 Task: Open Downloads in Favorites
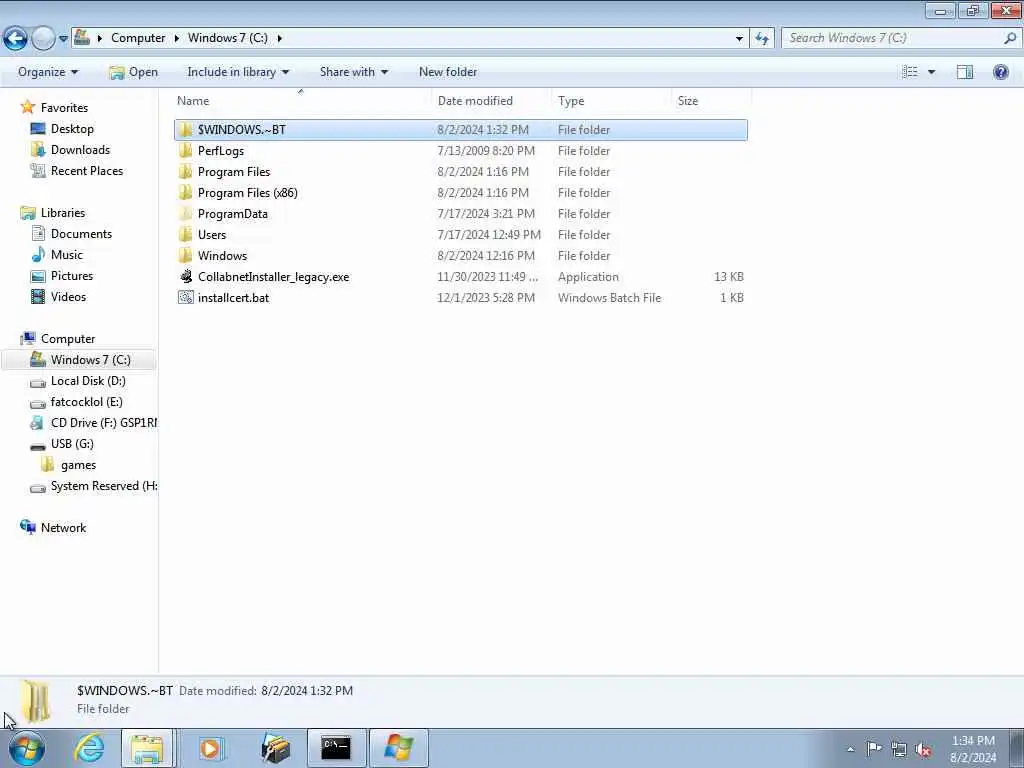point(80,150)
